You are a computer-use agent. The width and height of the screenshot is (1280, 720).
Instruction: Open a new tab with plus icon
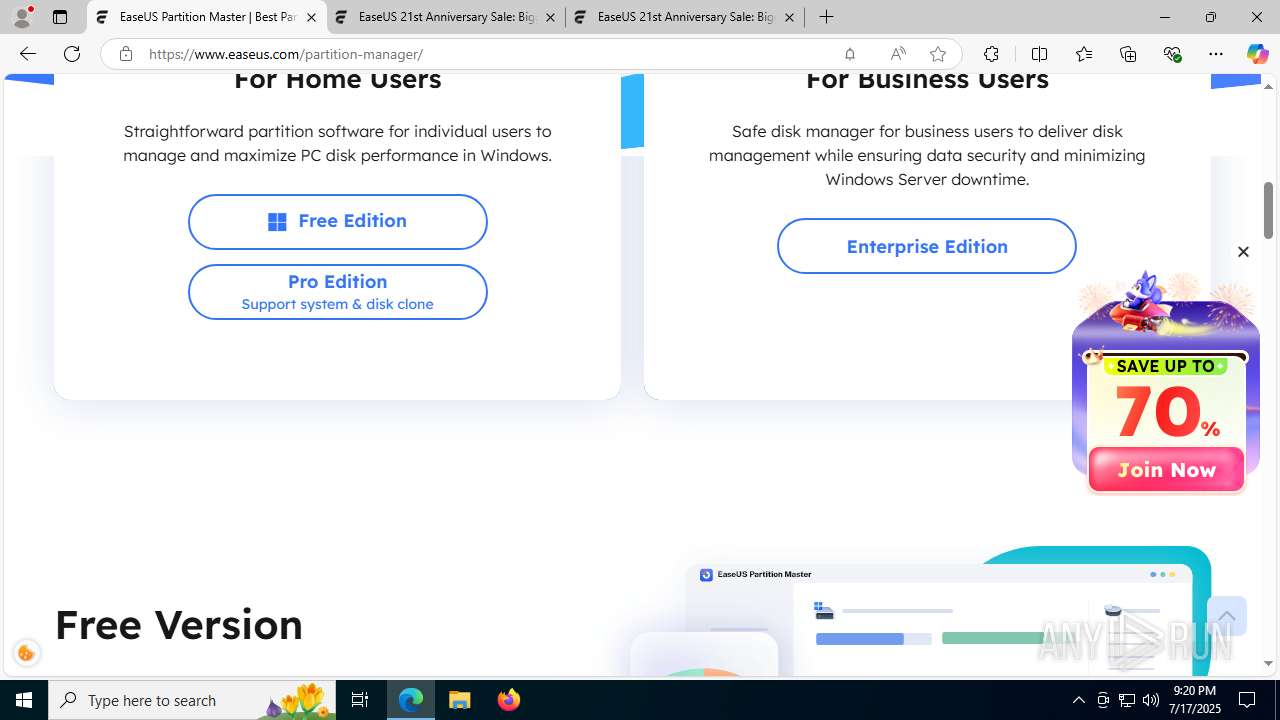(x=826, y=17)
